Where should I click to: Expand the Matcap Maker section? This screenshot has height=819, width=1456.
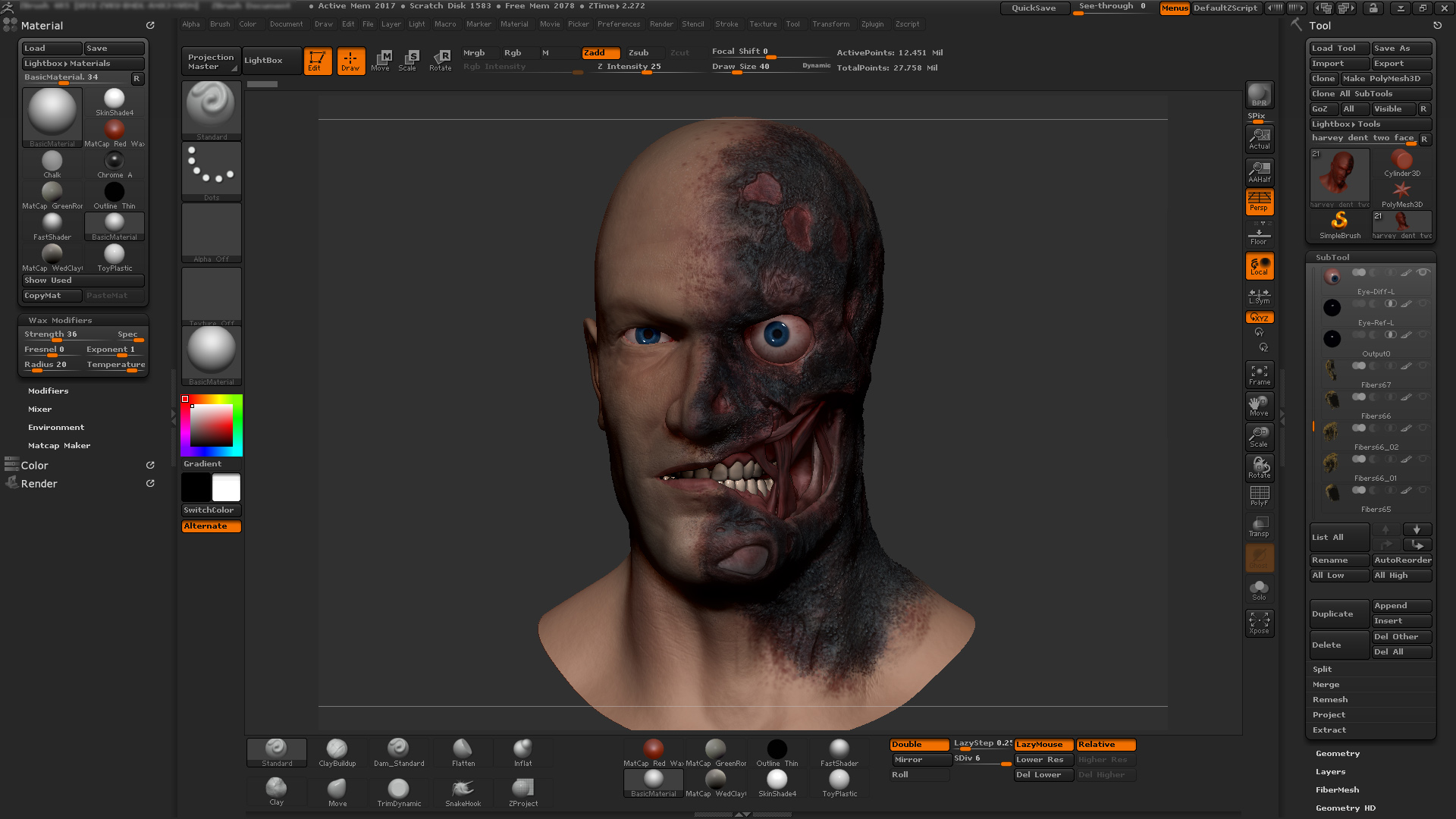(x=59, y=446)
